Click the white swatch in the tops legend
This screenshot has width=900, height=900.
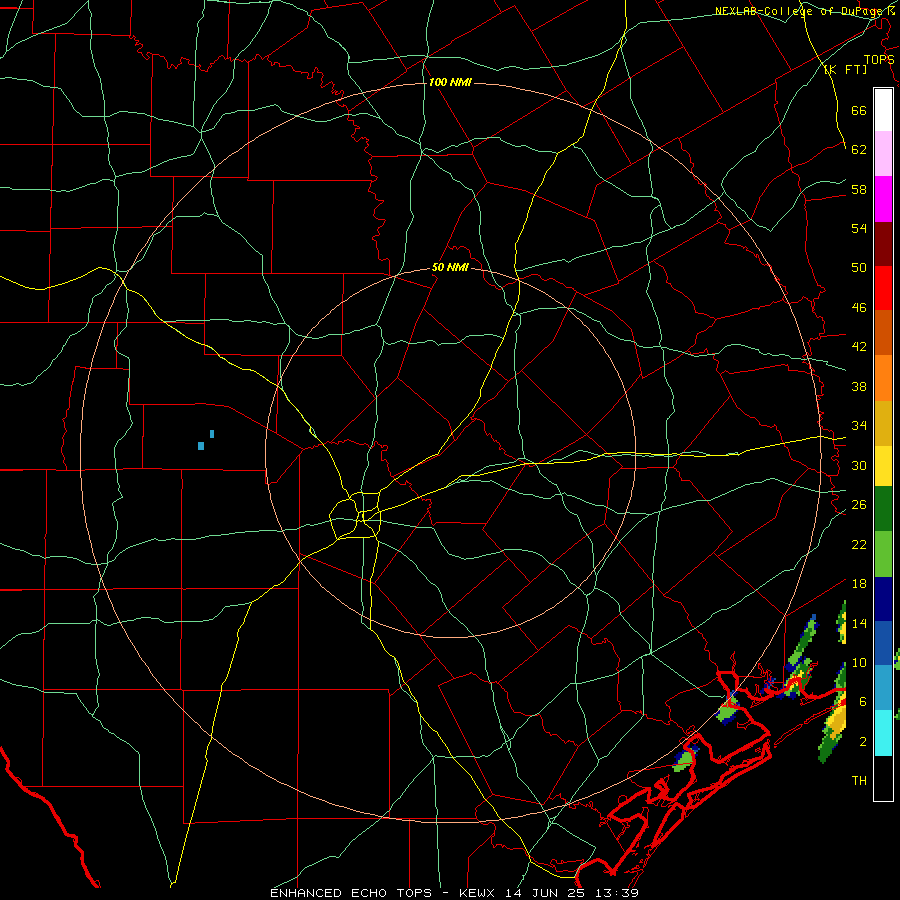pyautogui.click(x=883, y=110)
